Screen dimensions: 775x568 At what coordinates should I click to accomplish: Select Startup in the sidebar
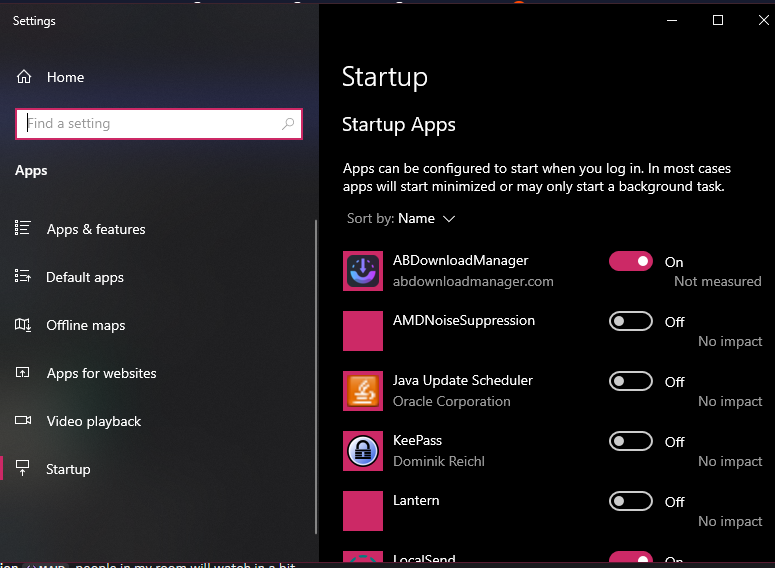click(x=68, y=469)
